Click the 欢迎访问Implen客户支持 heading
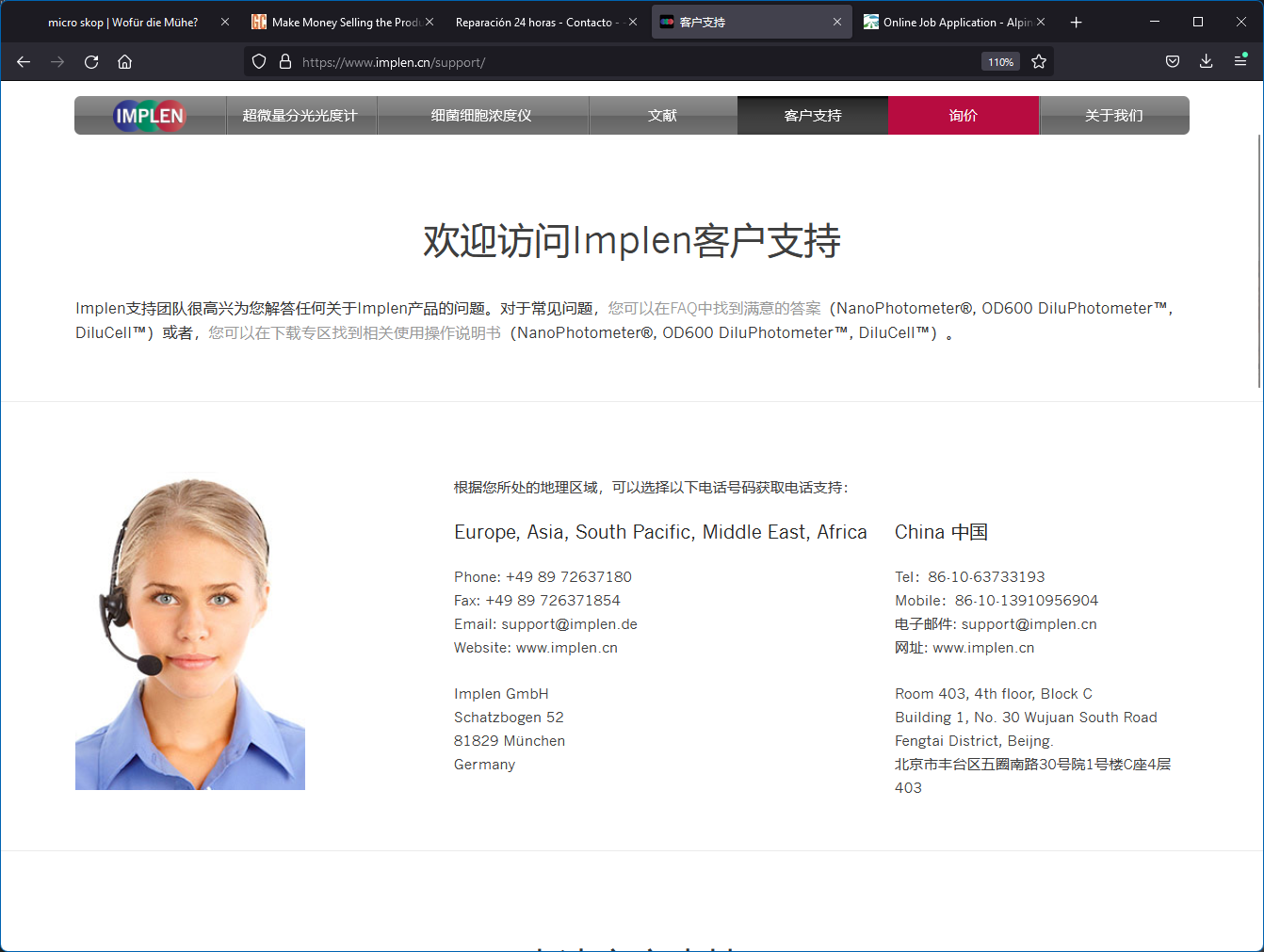1264x952 pixels. click(x=632, y=241)
